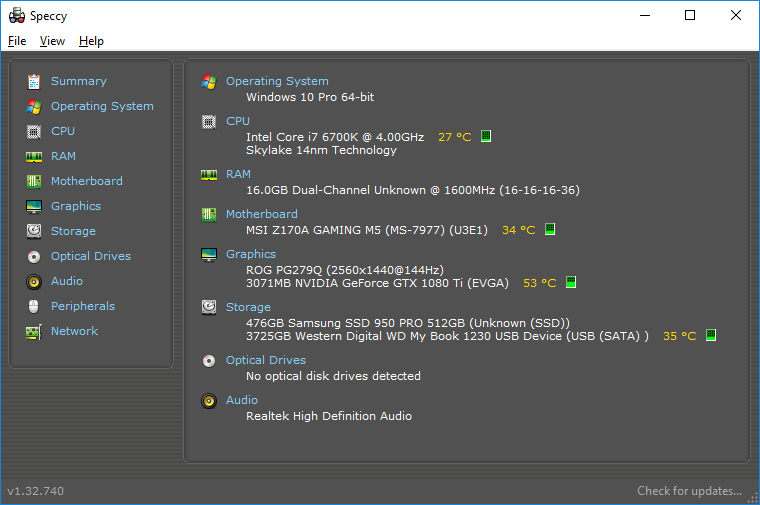Click the Storage hard drive icon in sidebar
760x505 pixels.
click(x=34, y=232)
